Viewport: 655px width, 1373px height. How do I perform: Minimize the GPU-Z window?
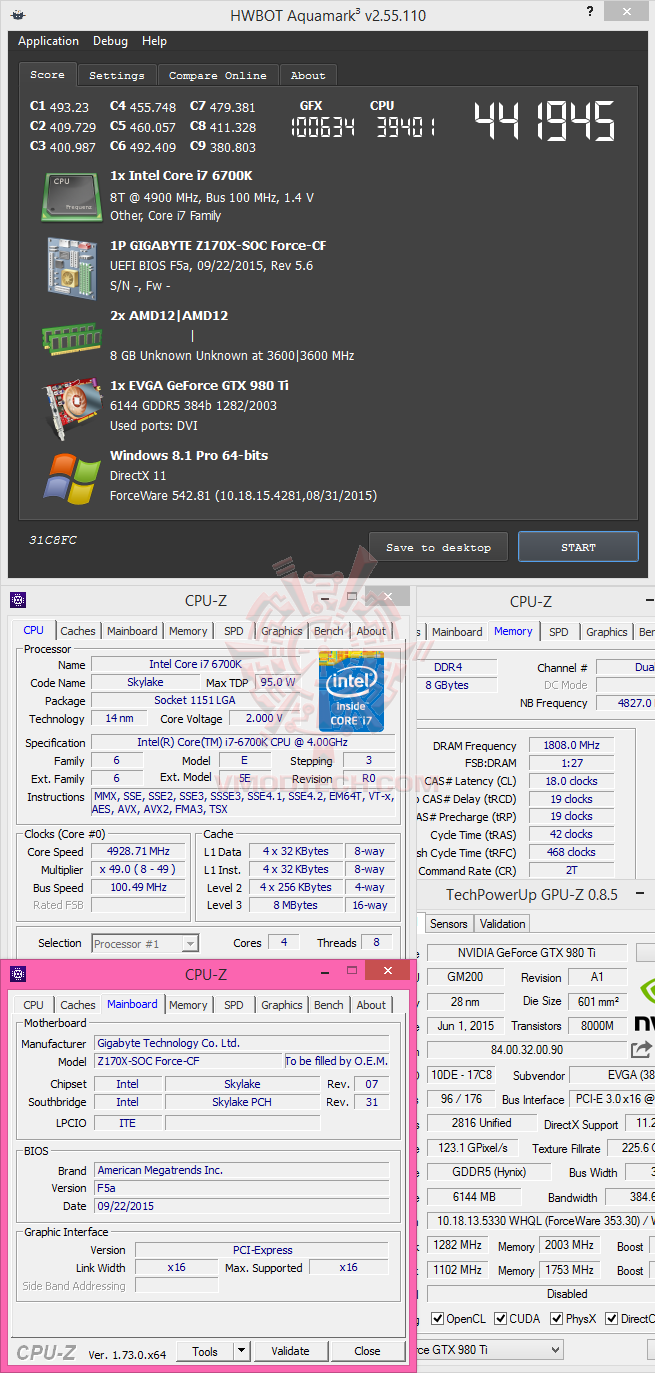[x=642, y=894]
